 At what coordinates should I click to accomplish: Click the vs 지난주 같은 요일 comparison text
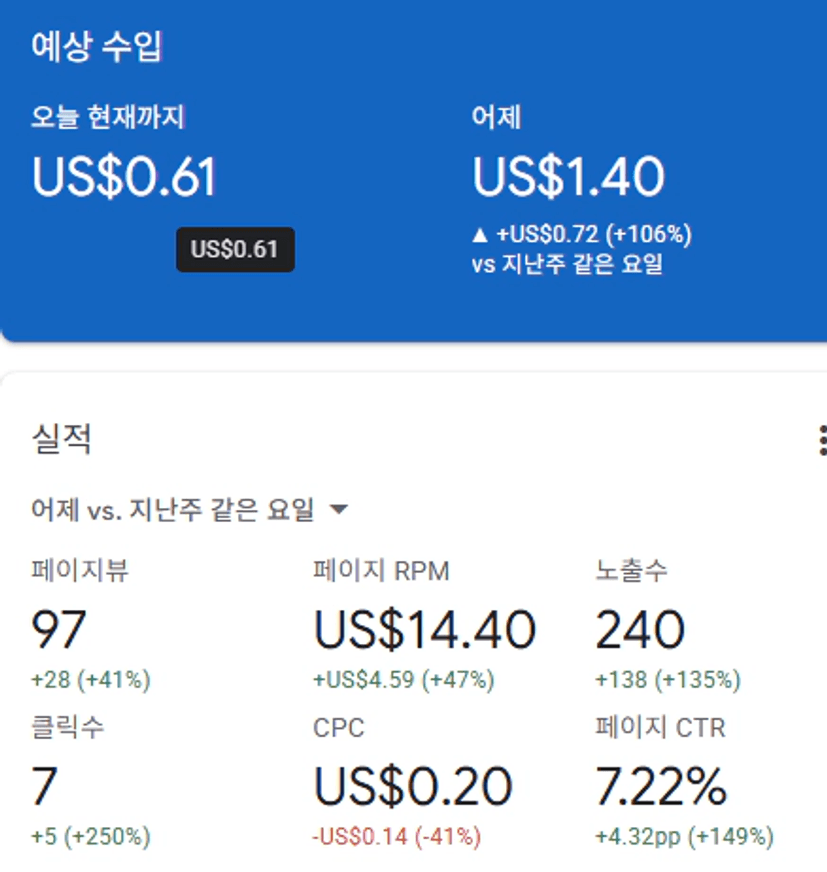click(x=567, y=265)
